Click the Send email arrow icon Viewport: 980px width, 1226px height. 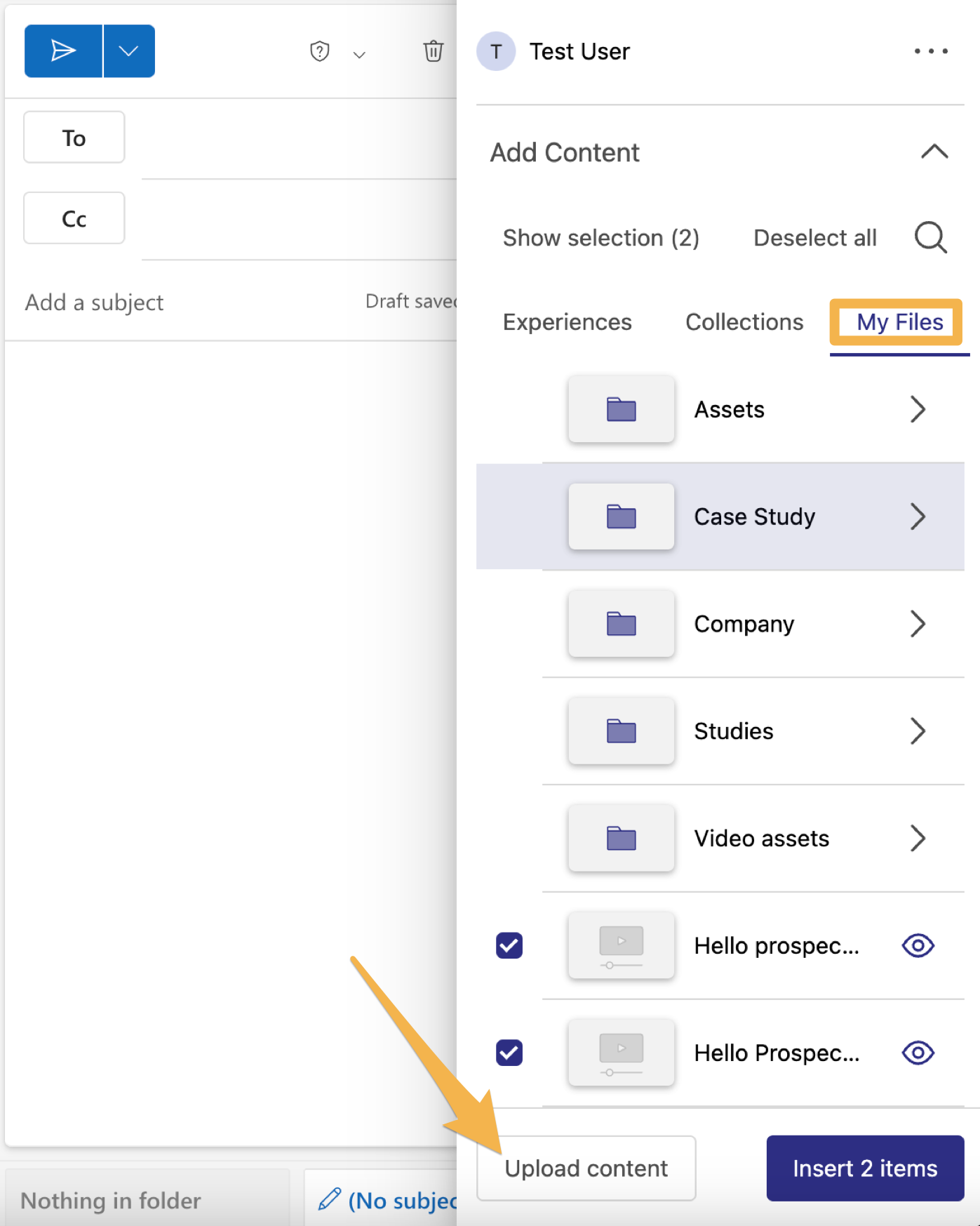click(63, 51)
